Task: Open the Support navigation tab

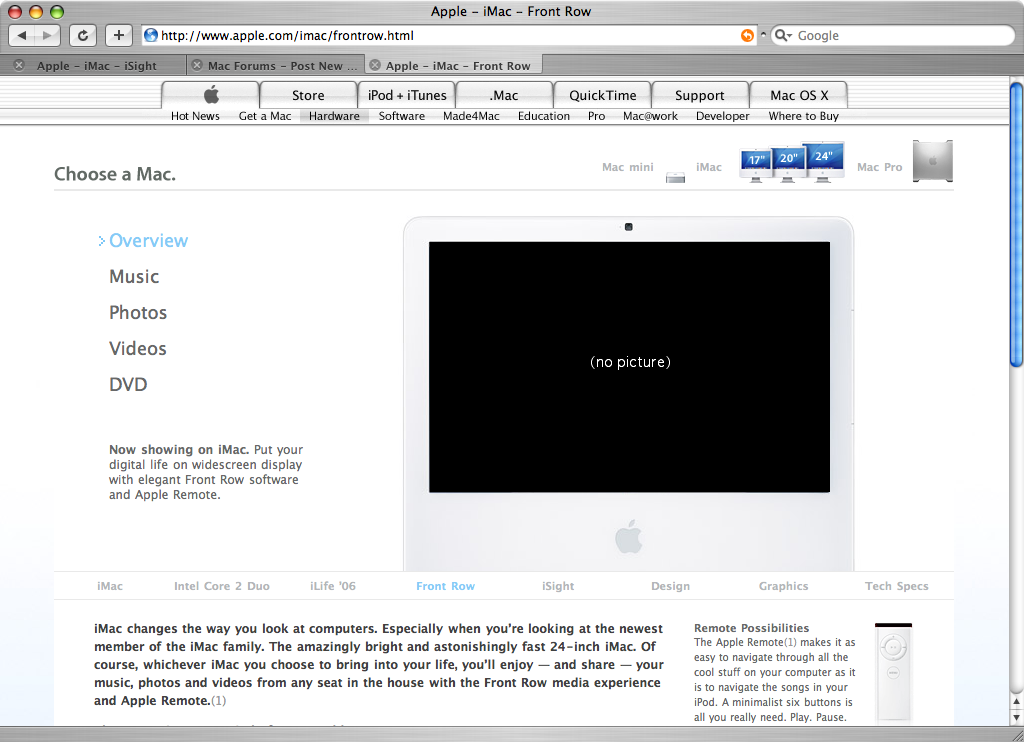Action: coord(699,95)
